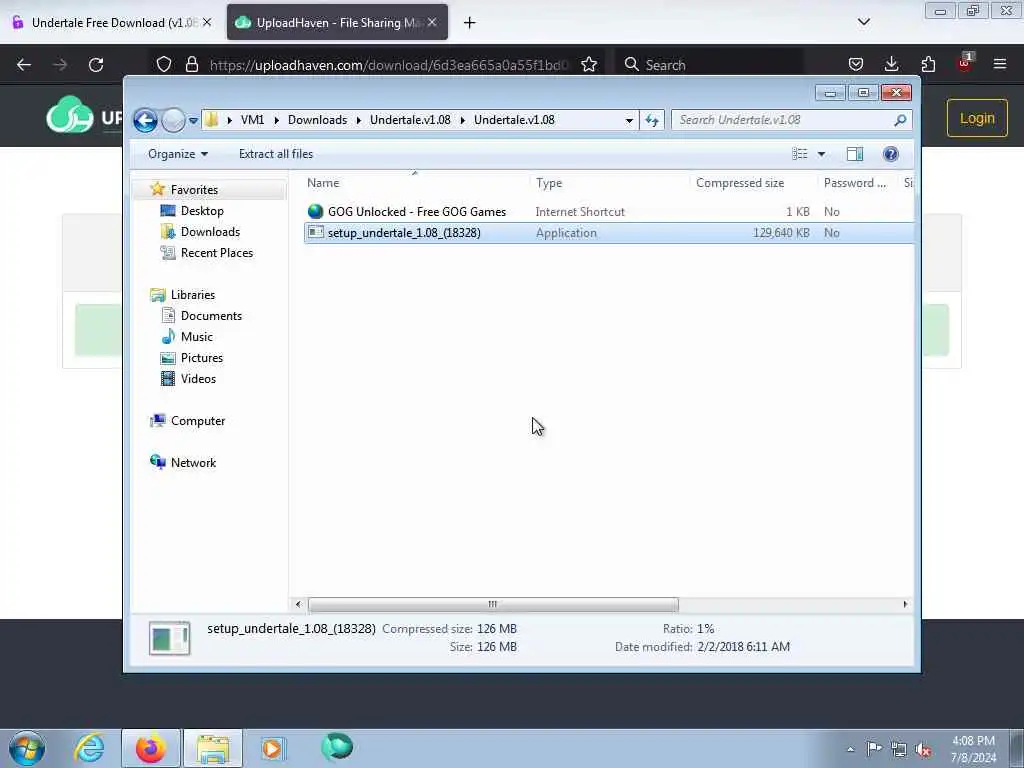Open the Windows Start menu
The image size is (1024, 768).
click(x=27, y=748)
